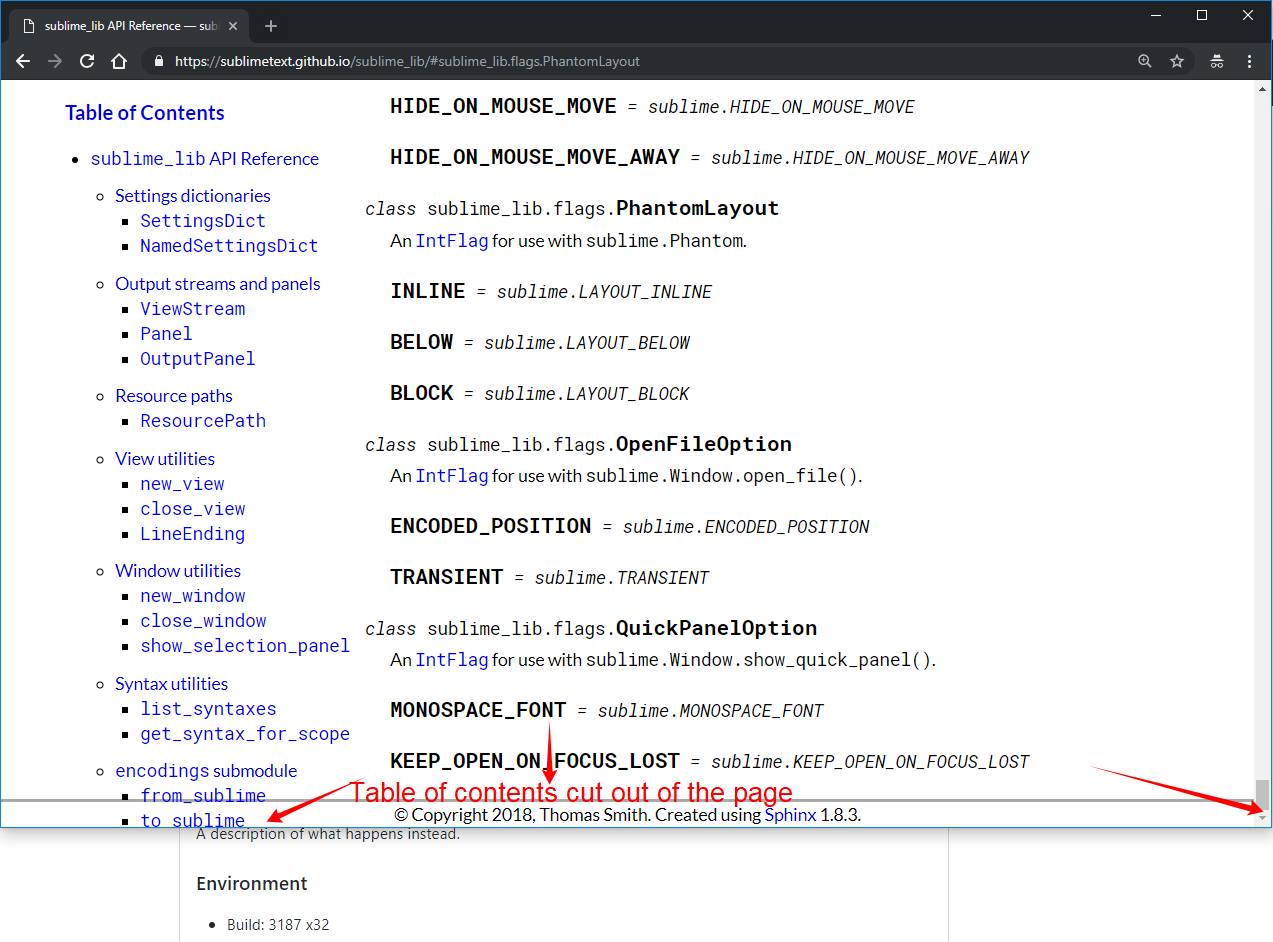Jump to get_syntax_for_scope entry

[245, 734]
